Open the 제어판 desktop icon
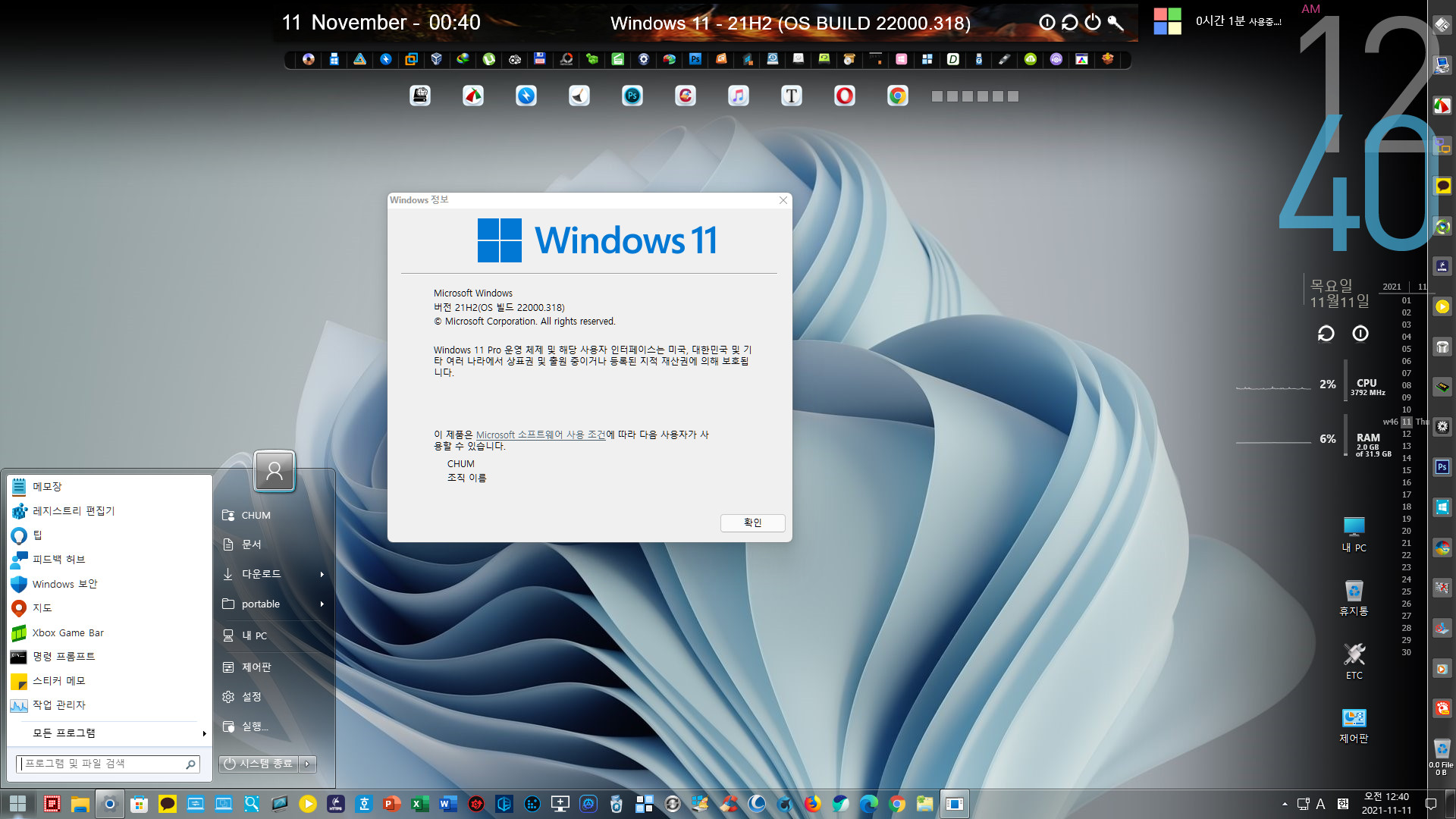Screen dimensions: 1456x819 point(1354,726)
